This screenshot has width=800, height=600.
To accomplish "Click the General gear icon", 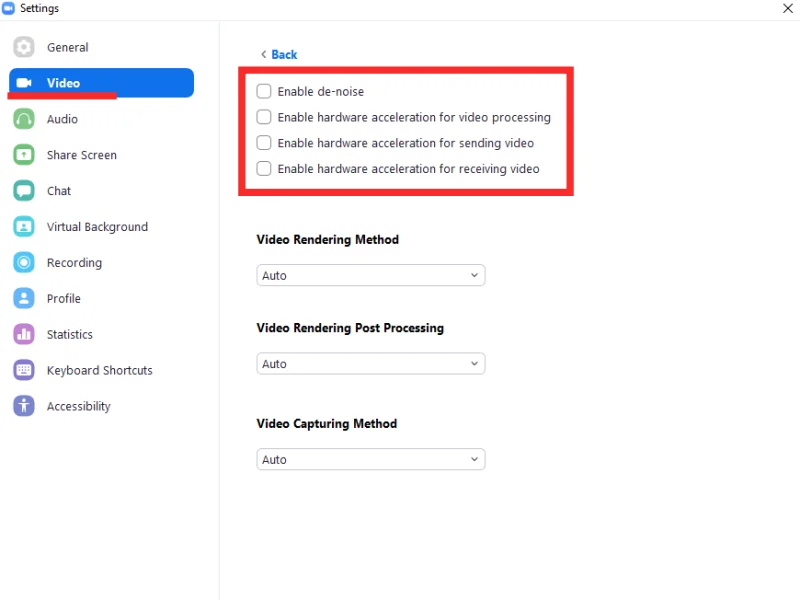I will coord(24,47).
